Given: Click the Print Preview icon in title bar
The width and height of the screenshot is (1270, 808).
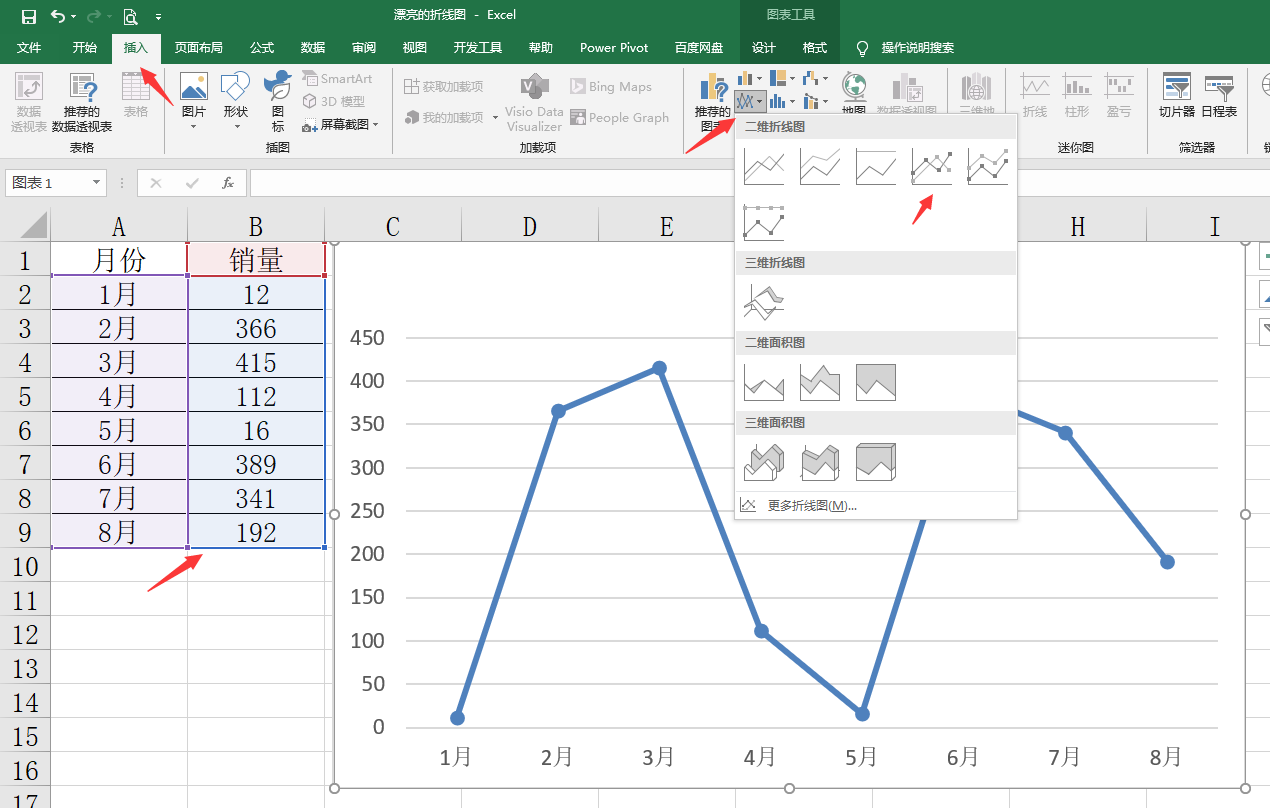Looking at the screenshot, I should tap(130, 16).
